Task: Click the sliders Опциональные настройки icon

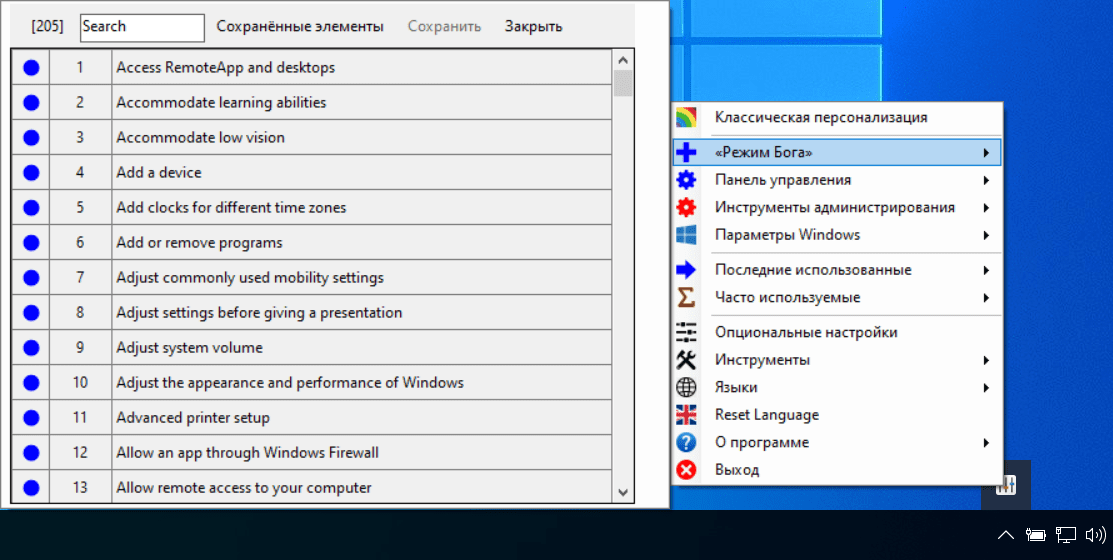Action: tap(686, 332)
